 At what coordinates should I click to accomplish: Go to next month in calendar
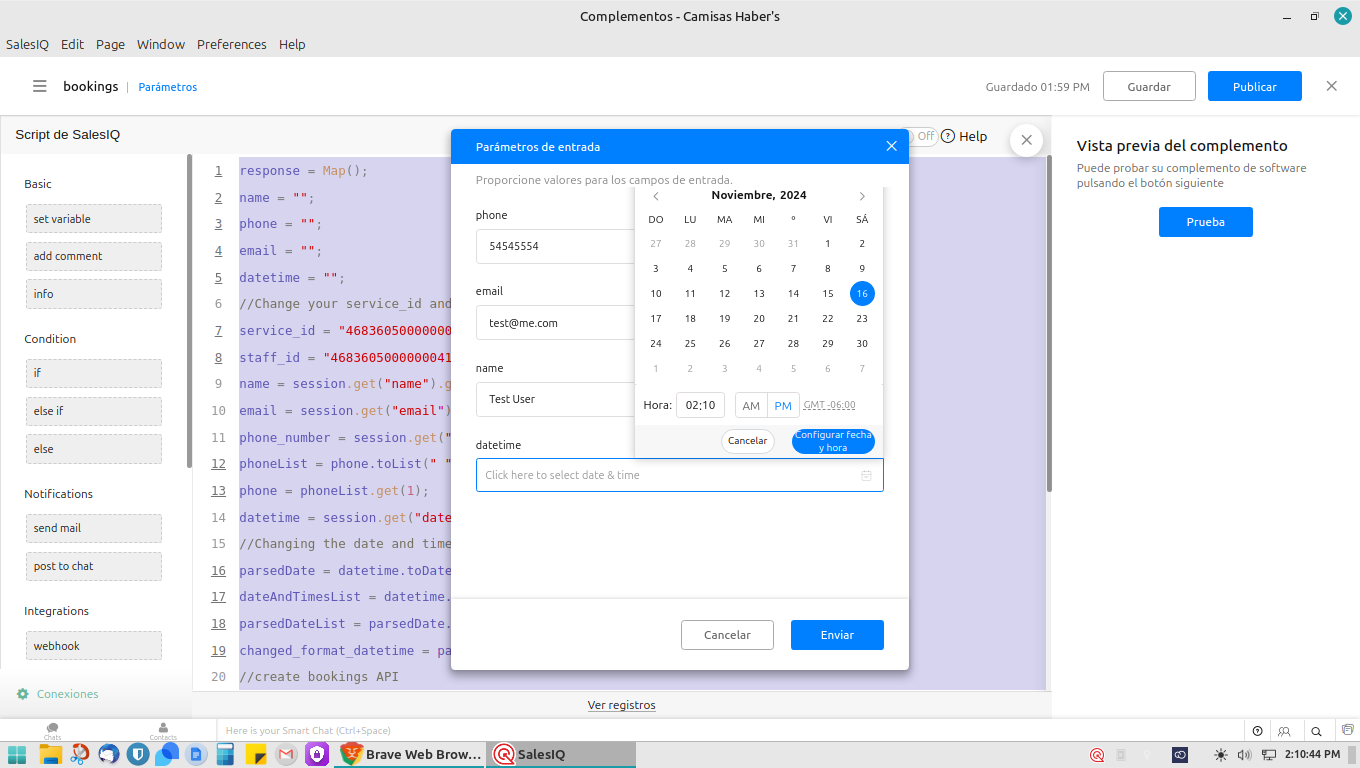point(862,196)
